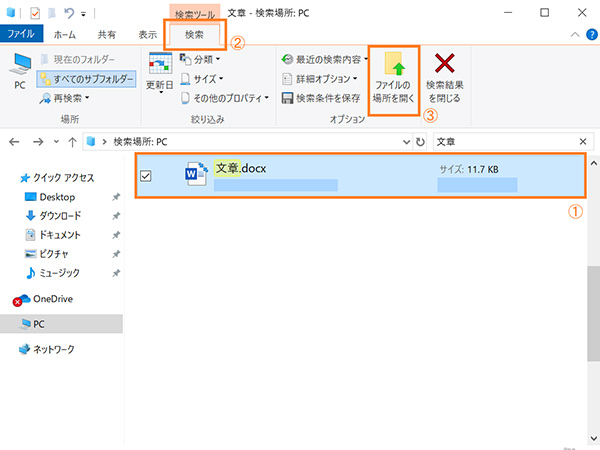Collapse the ribbon with the chevron
600x450 pixels.
point(575,35)
